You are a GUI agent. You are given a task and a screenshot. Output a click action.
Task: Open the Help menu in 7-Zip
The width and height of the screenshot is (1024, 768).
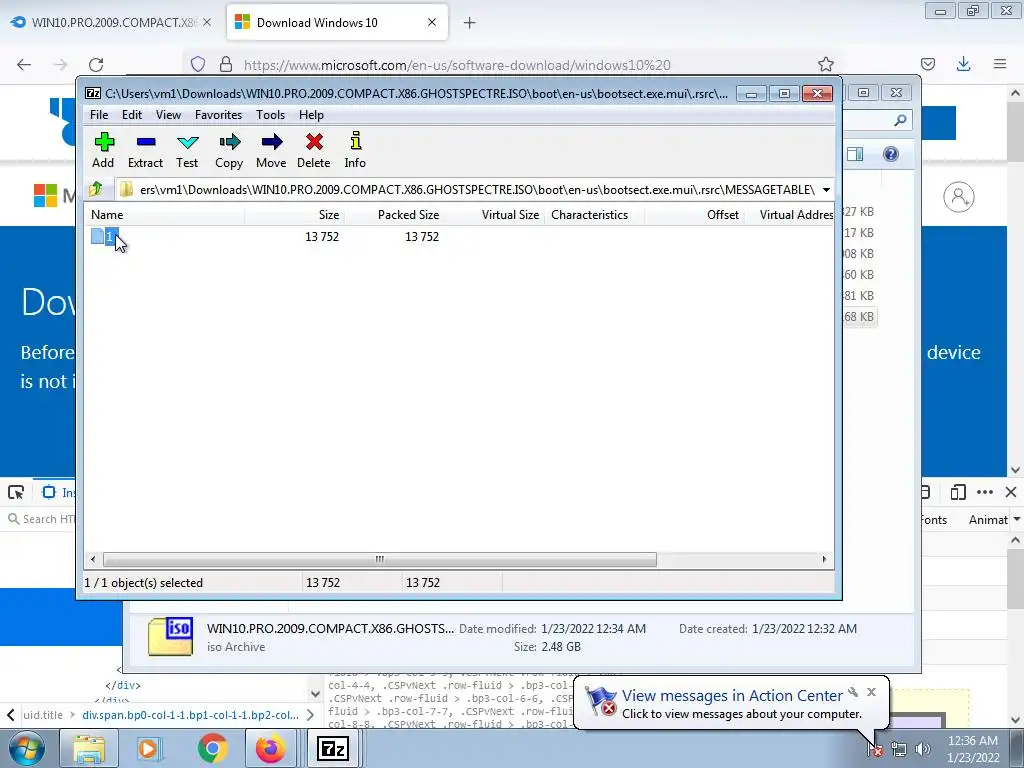[312, 115]
